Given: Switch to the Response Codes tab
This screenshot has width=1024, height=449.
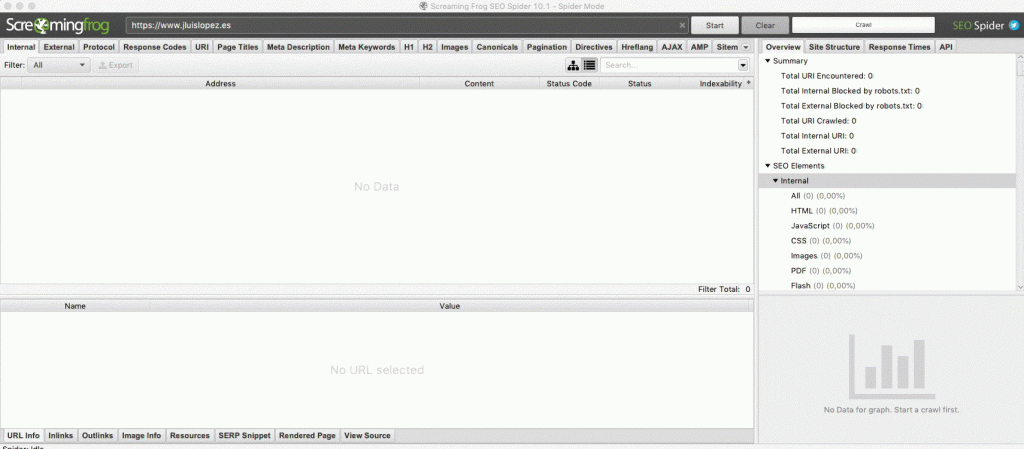Looking at the screenshot, I should [x=154, y=47].
